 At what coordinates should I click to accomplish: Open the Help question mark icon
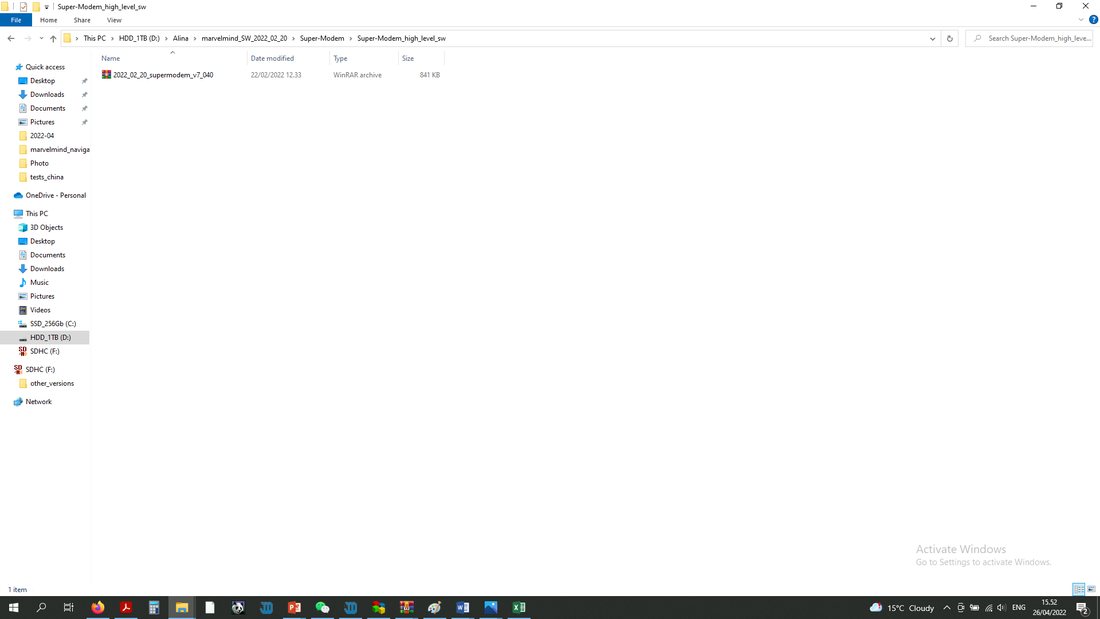pos(1093,20)
